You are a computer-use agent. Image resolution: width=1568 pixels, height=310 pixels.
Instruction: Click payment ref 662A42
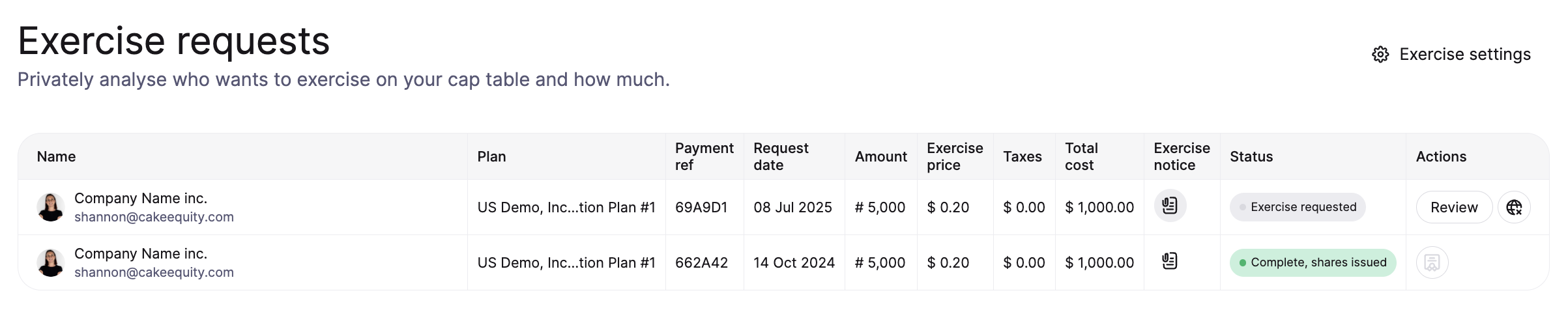point(701,262)
